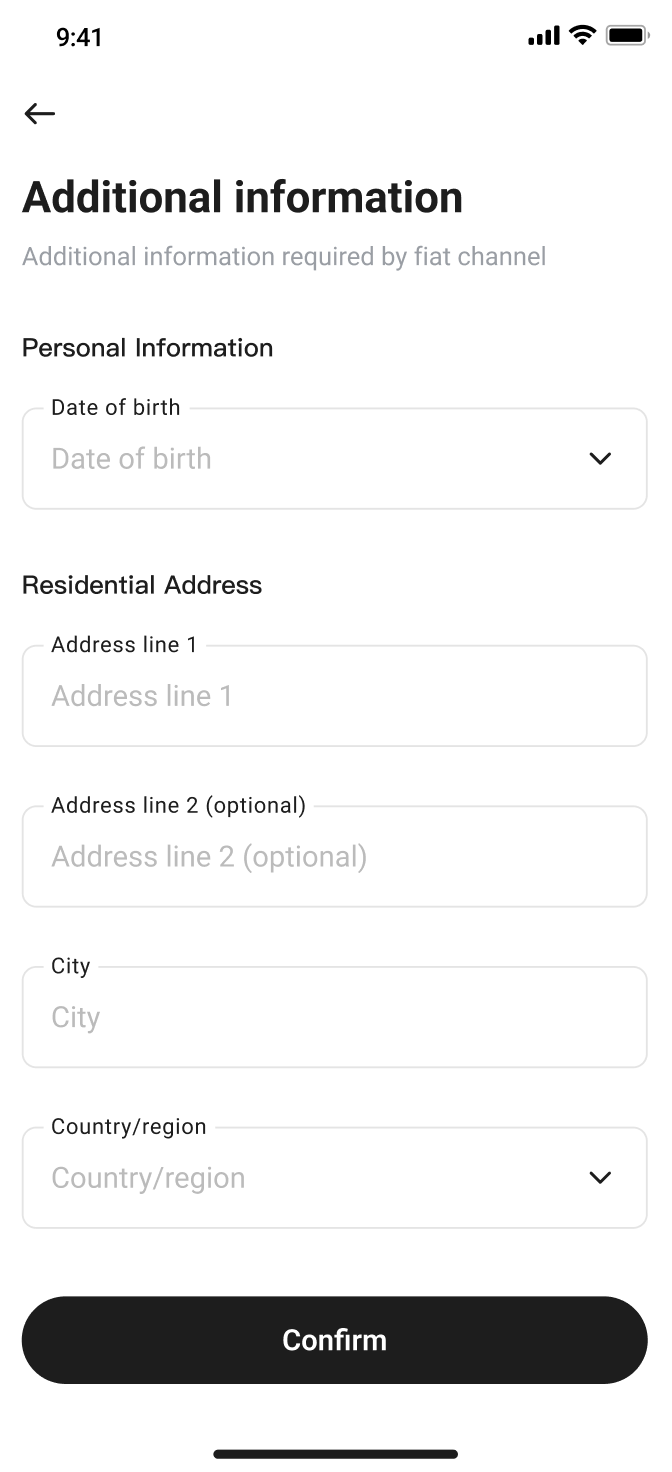Click the Additional information page title
672x1472 pixels.
[242, 197]
